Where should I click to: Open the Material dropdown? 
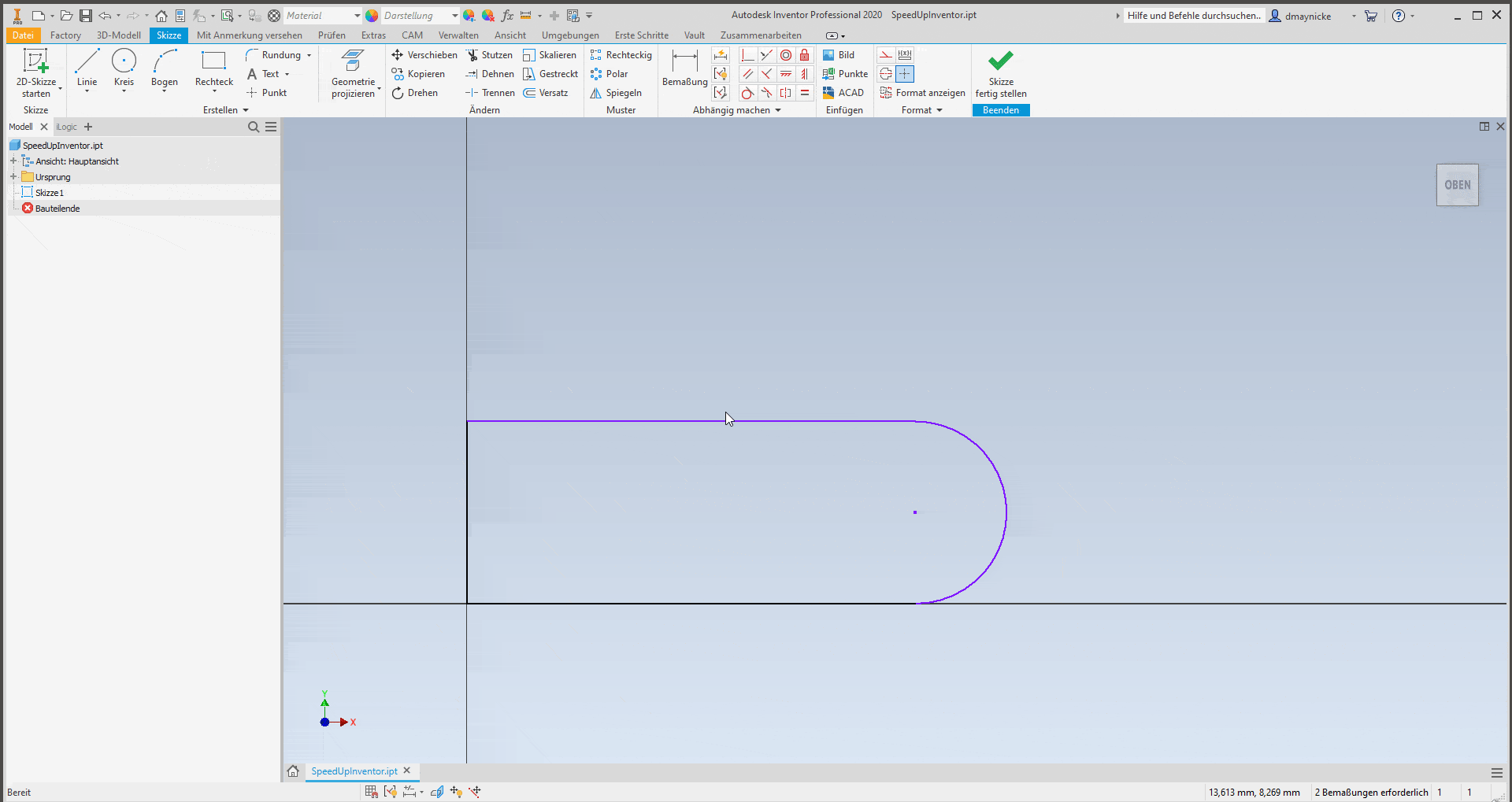tap(357, 16)
